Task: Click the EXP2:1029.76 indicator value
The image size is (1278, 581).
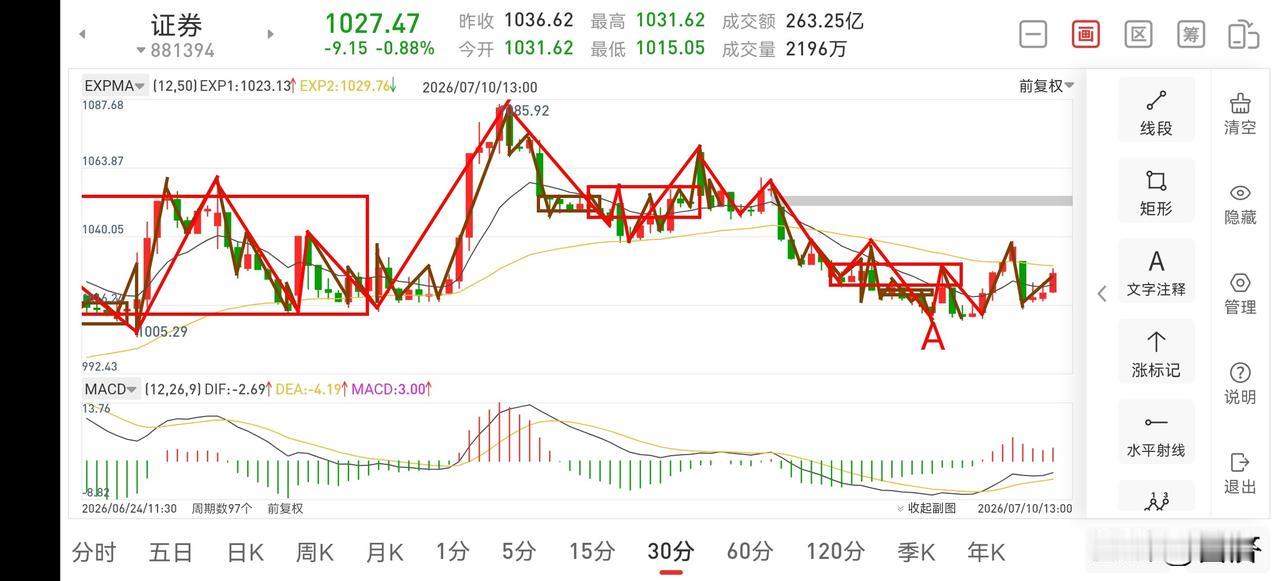Action: click(x=347, y=86)
